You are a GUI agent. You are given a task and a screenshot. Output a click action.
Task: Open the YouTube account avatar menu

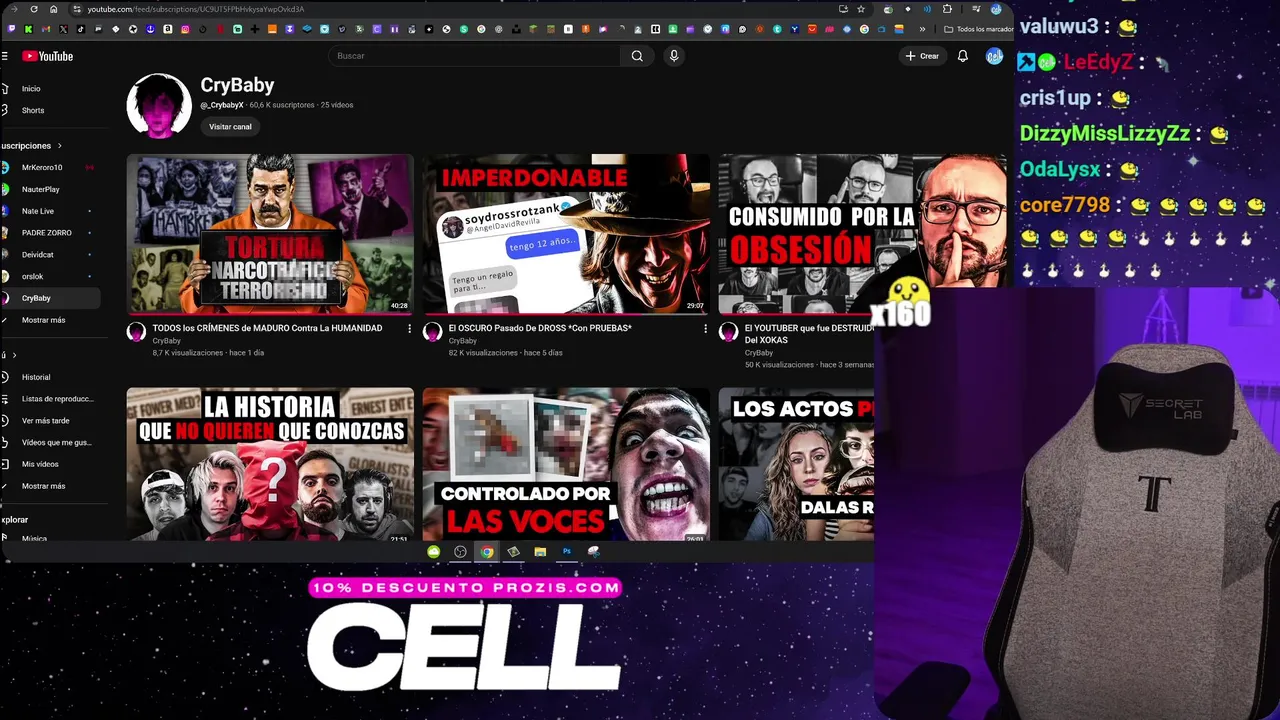click(x=994, y=56)
